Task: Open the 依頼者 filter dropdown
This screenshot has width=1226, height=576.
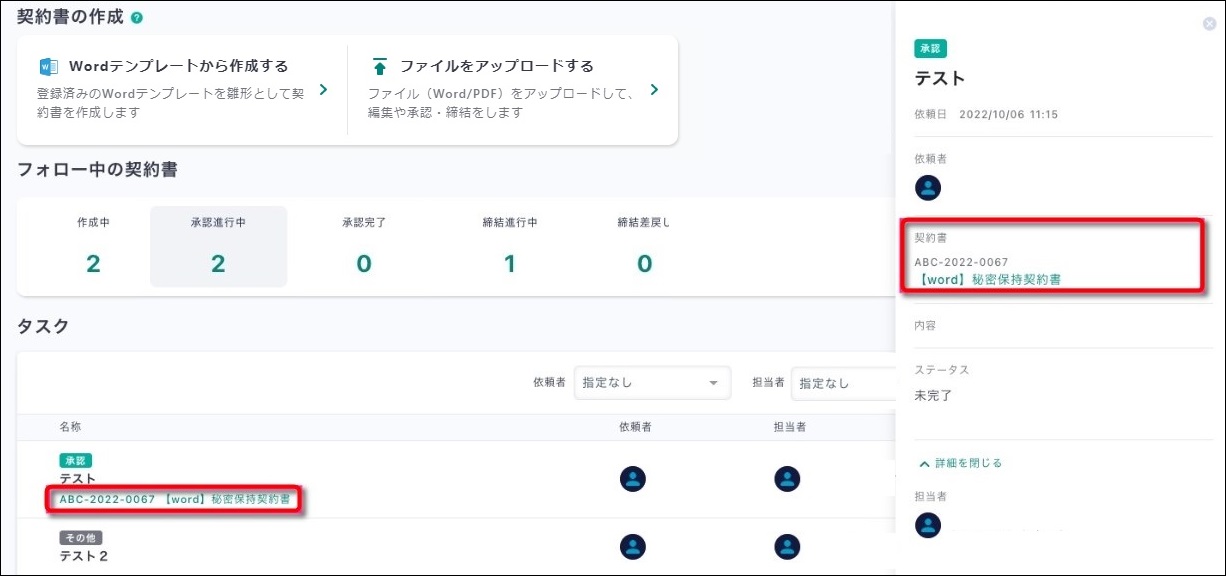Action: point(652,383)
